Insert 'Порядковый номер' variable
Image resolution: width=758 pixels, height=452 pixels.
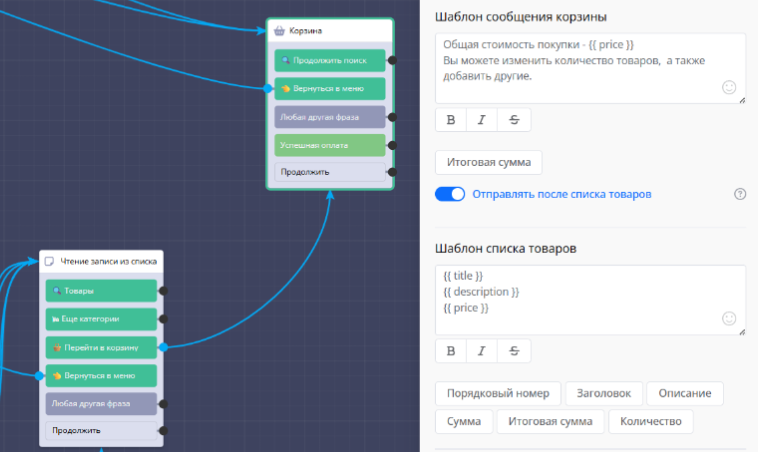(497, 393)
